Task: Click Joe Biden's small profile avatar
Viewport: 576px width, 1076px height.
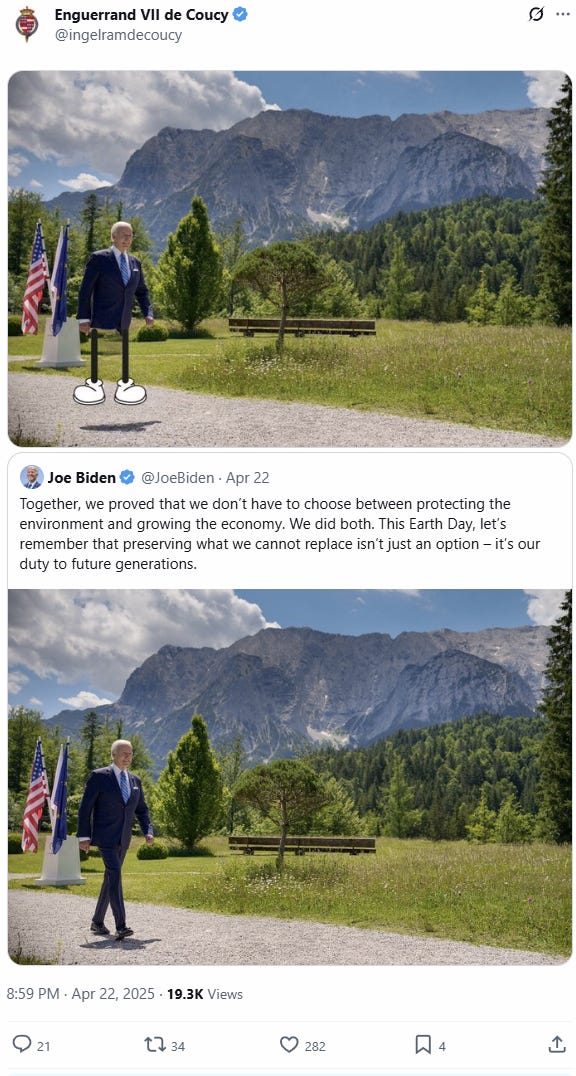Action: [x=32, y=477]
